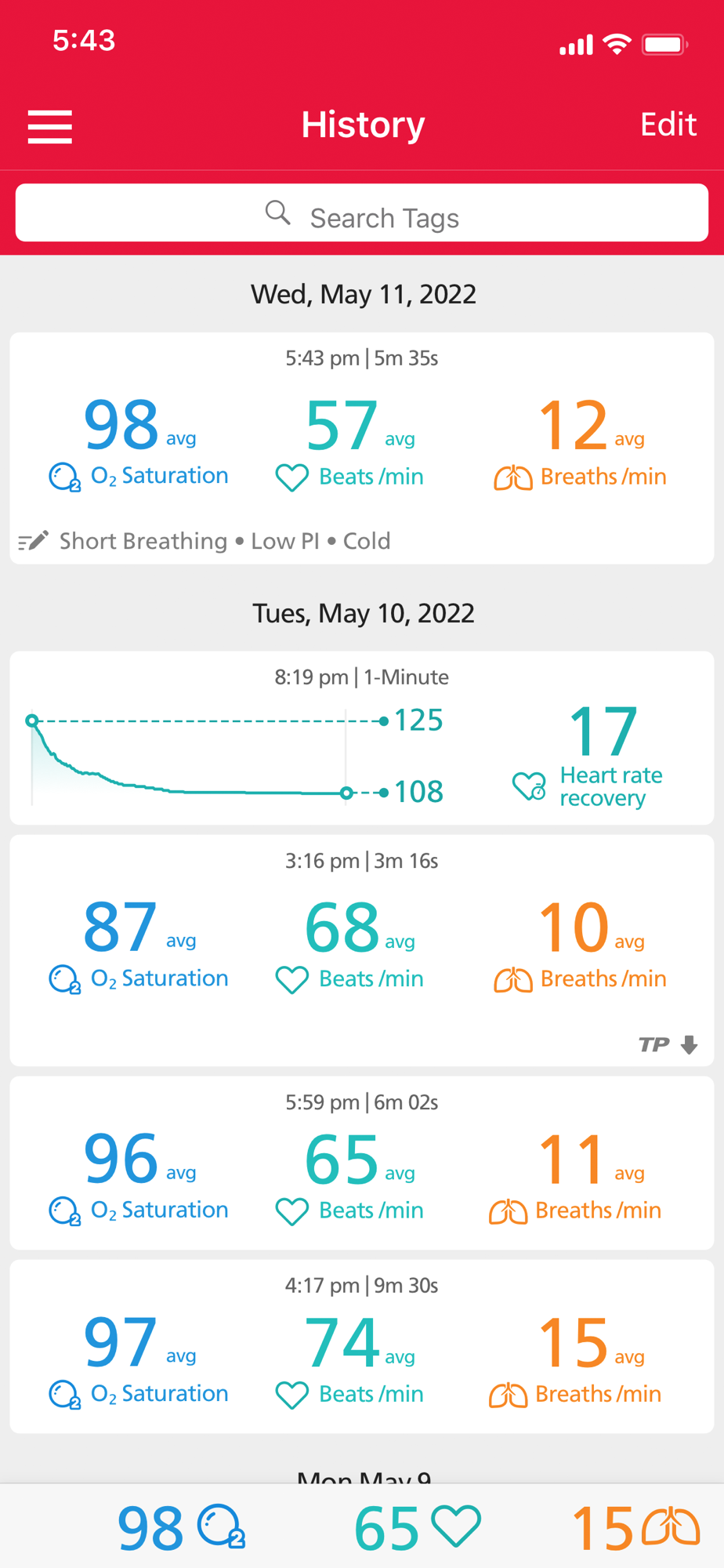The width and height of the screenshot is (724, 1568).
Task: Open the 4:17 pm session entry
Action: [362, 1345]
